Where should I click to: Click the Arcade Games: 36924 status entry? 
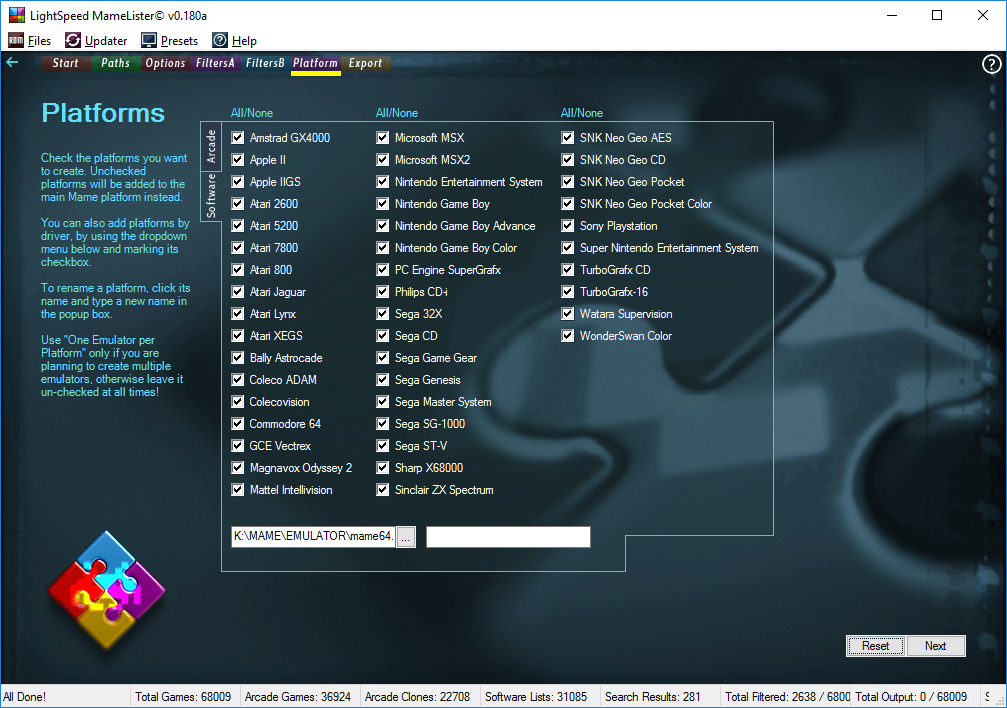[x=298, y=697]
